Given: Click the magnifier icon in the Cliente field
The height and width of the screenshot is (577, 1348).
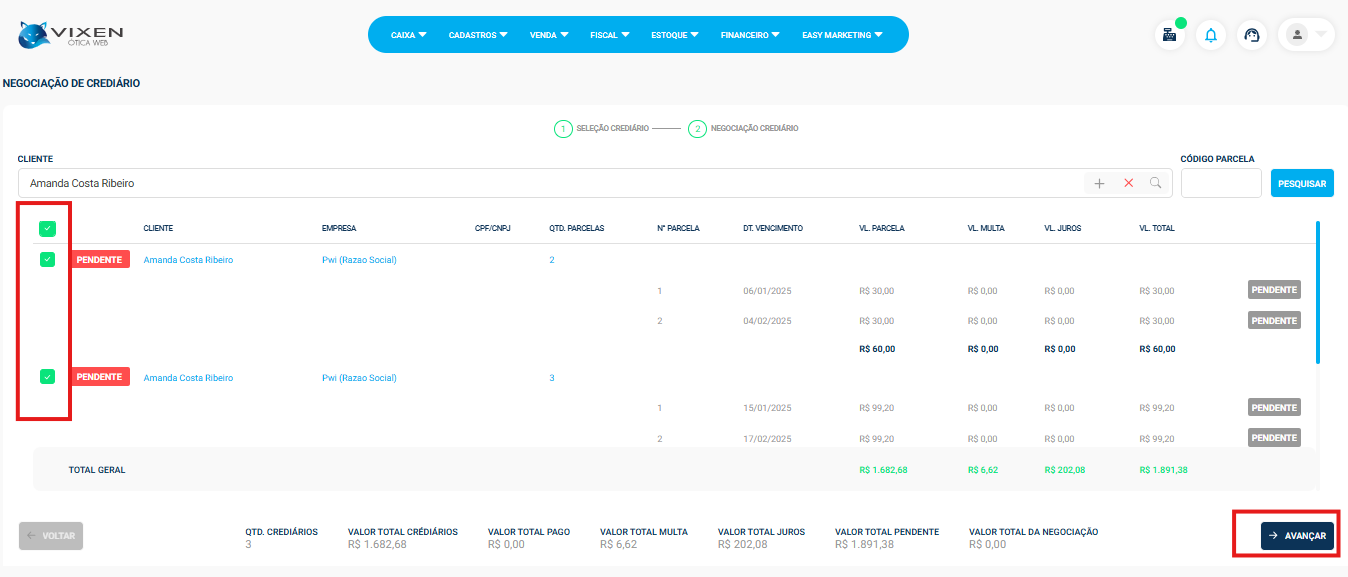Looking at the screenshot, I should point(1156,183).
